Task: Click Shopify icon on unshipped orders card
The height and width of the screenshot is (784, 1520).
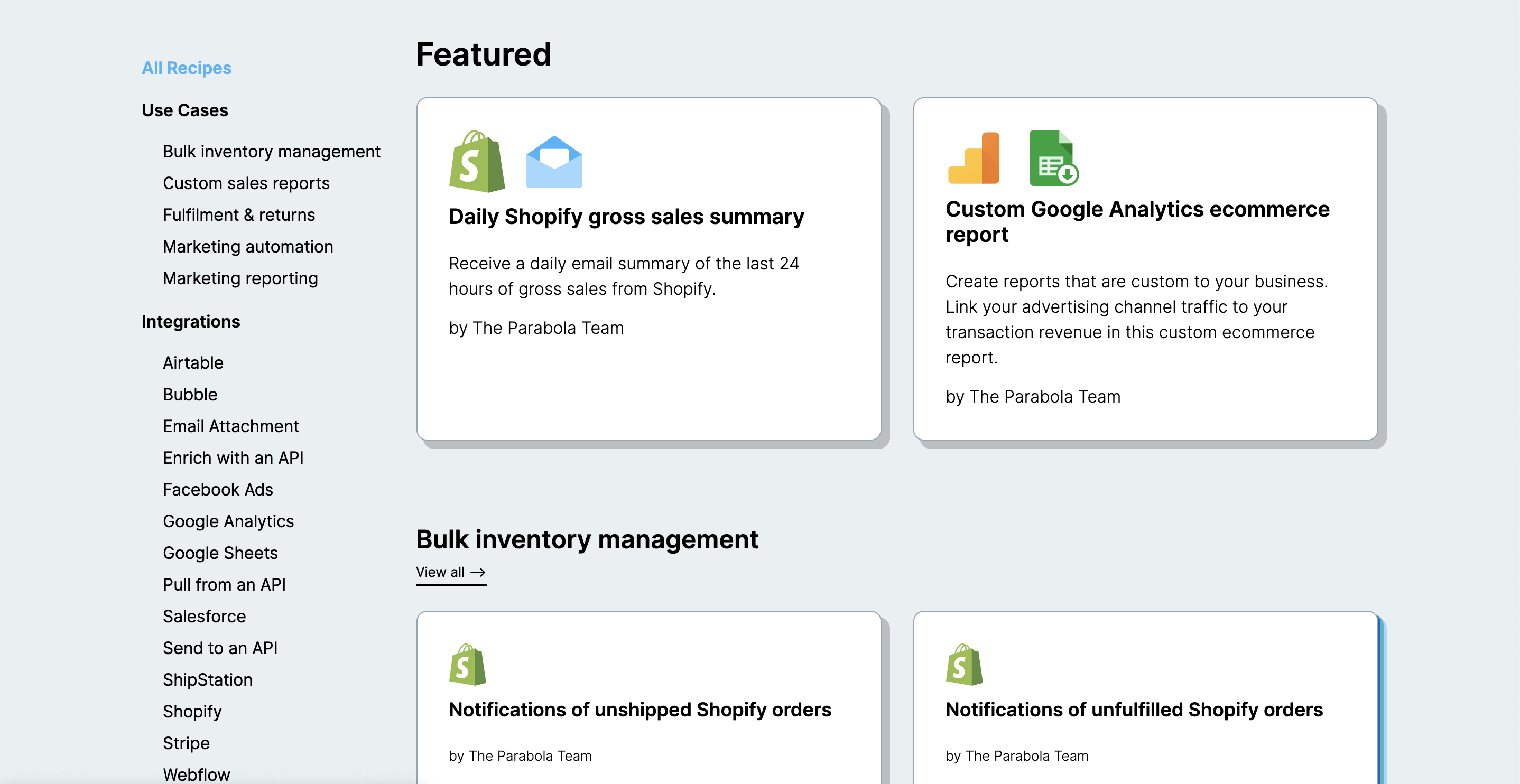Action: tap(467, 664)
